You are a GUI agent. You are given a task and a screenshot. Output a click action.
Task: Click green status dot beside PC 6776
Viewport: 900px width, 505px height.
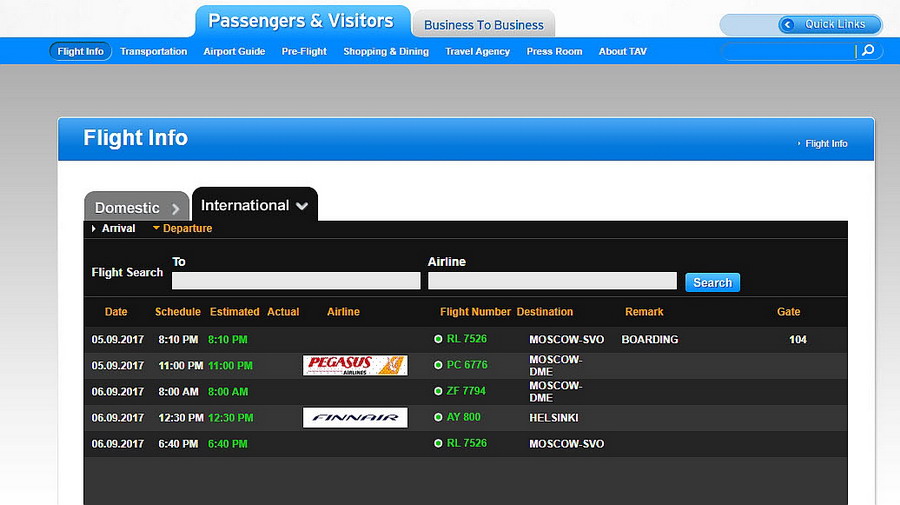438,365
